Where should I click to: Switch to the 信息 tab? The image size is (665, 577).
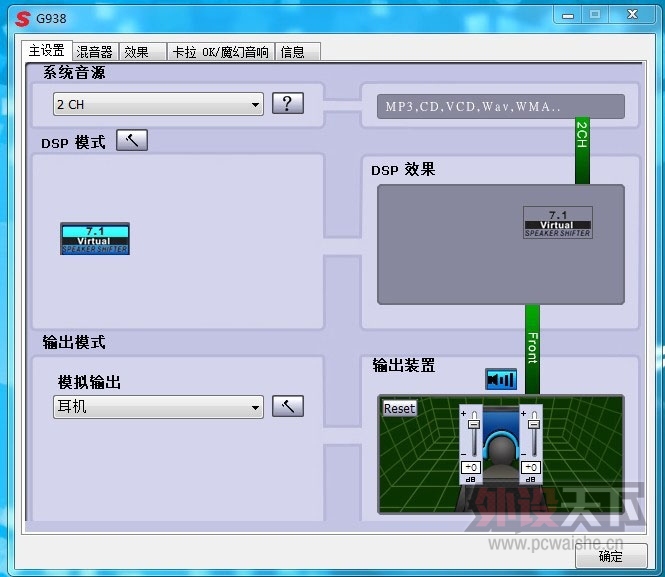tap(298, 52)
